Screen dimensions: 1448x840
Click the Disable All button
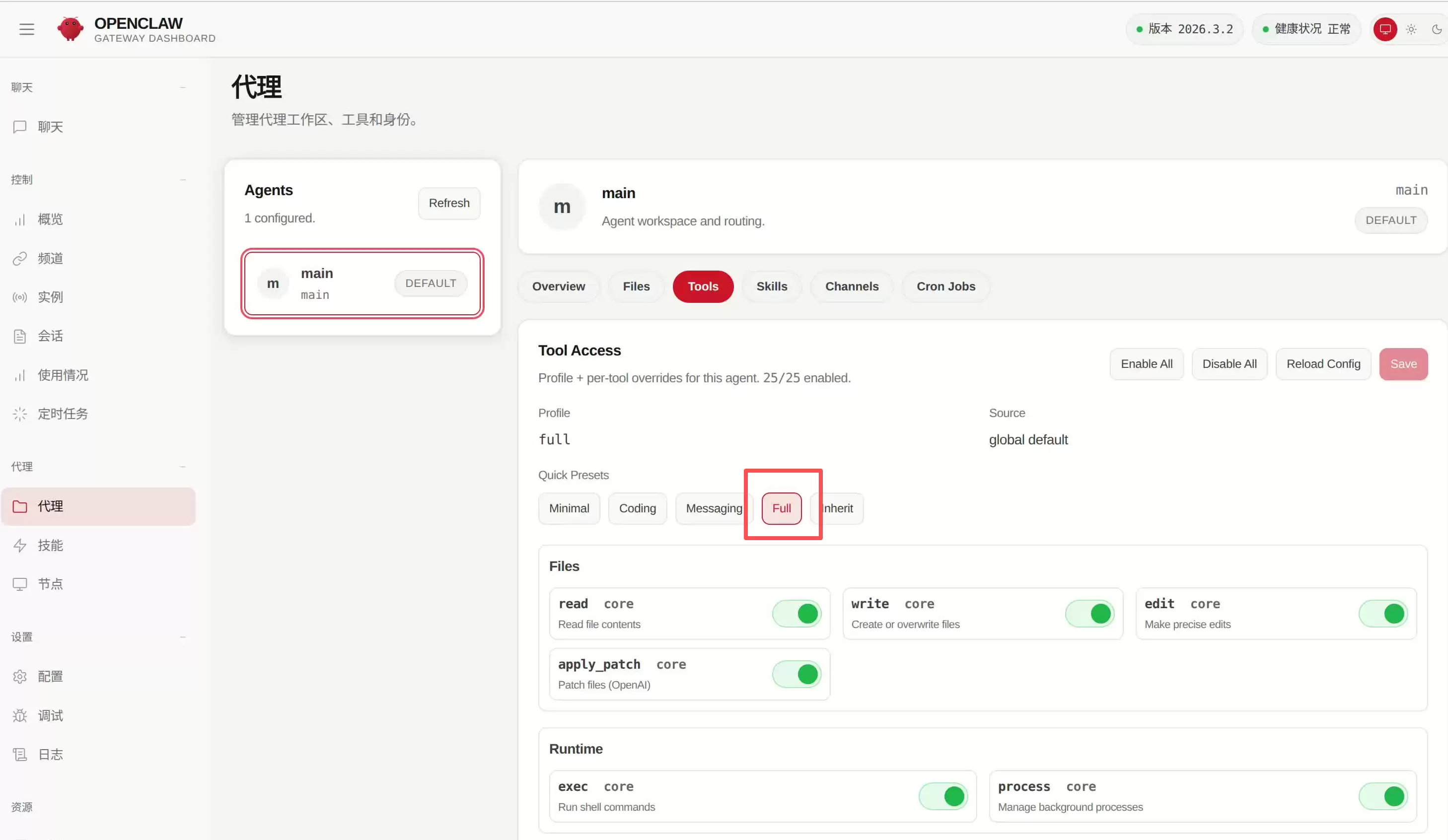pos(1229,364)
